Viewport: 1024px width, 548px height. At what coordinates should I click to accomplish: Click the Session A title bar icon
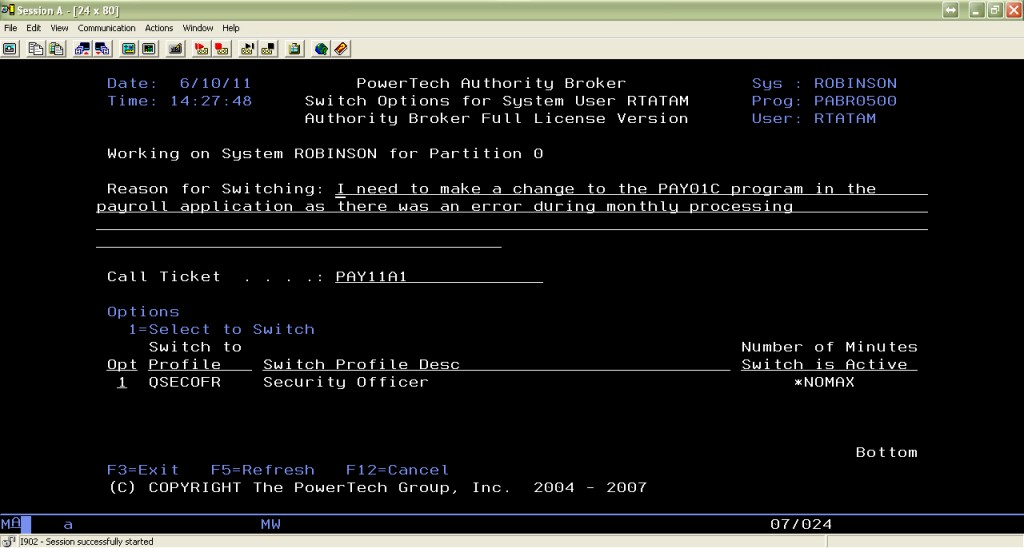tap(7, 10)
